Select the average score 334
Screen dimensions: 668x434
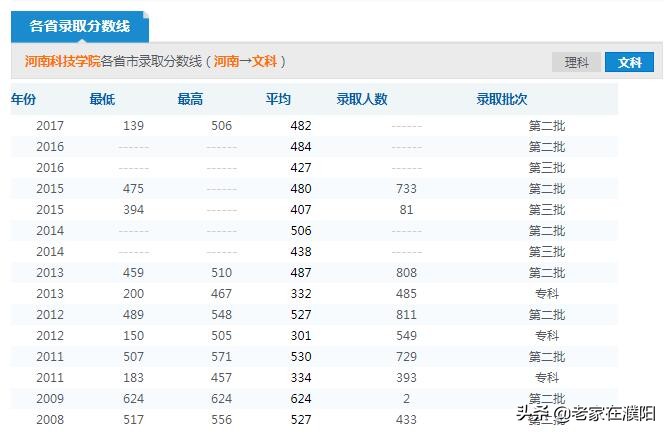pos(301,377)
